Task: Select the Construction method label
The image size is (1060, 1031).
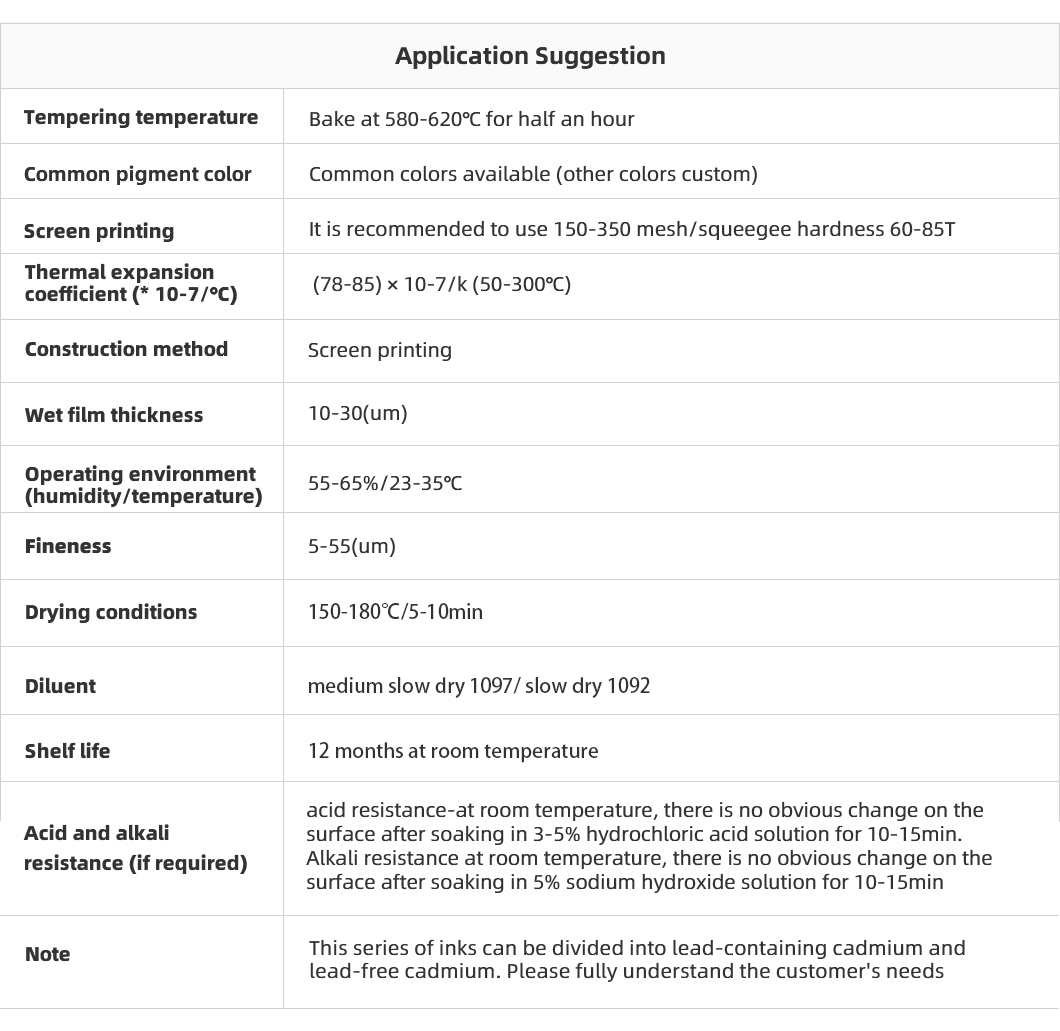Action: (126, 349)
